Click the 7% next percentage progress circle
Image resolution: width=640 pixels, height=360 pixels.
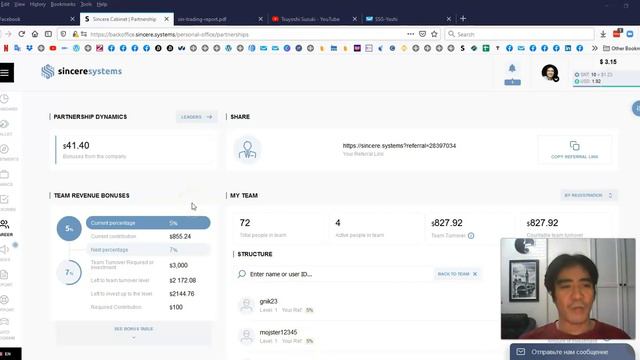click(69, 272)
